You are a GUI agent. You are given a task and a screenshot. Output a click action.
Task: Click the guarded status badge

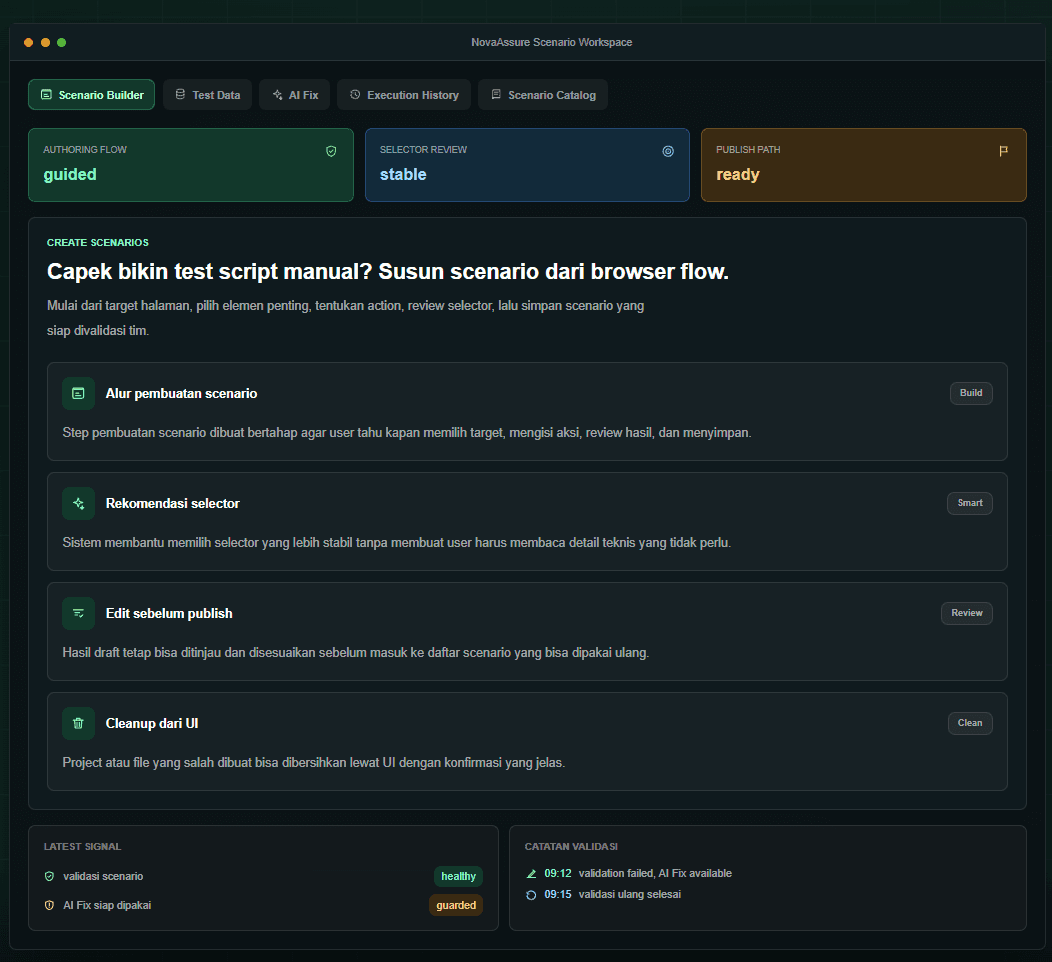coord(456,905)
